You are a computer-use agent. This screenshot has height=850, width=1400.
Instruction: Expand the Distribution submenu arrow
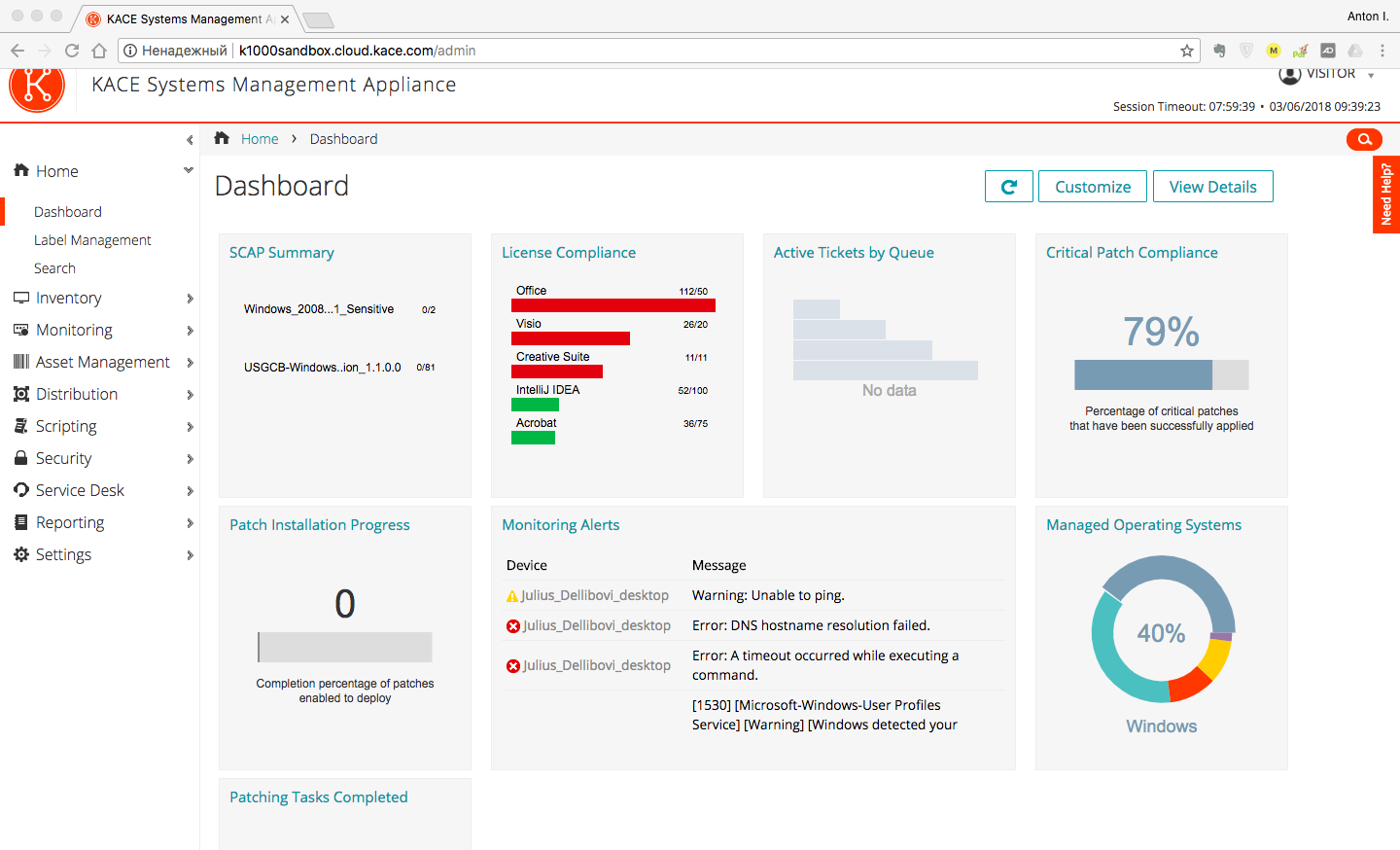[191, 395]
